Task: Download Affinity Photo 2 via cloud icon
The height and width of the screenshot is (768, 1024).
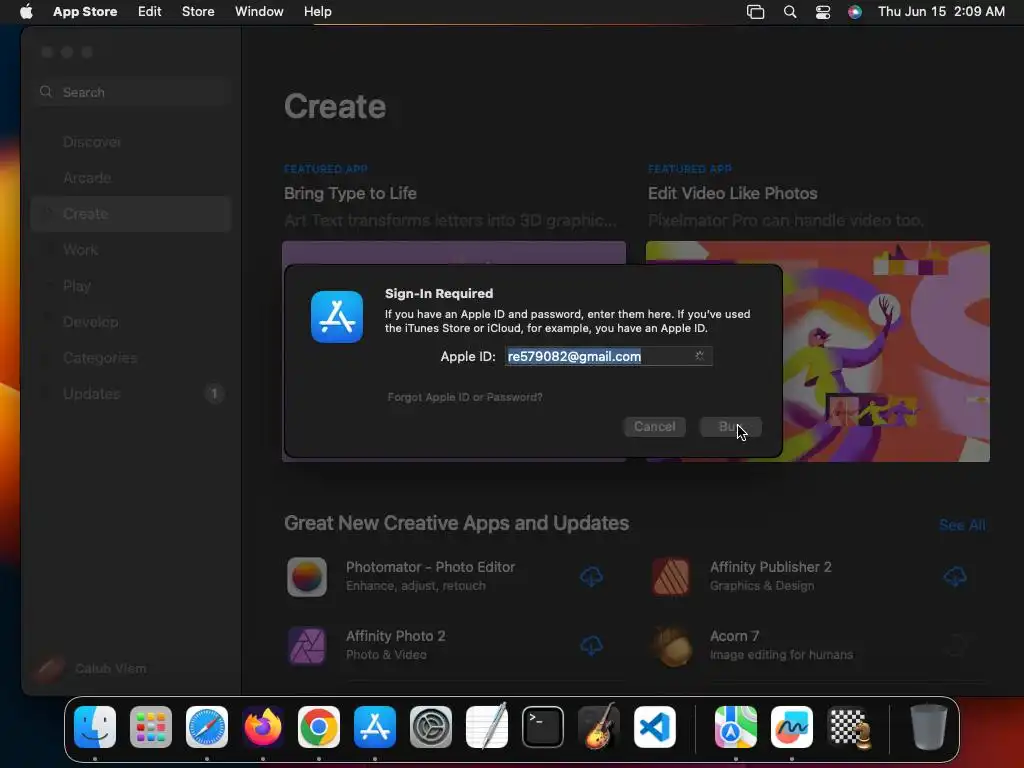Action: point(591,645)
